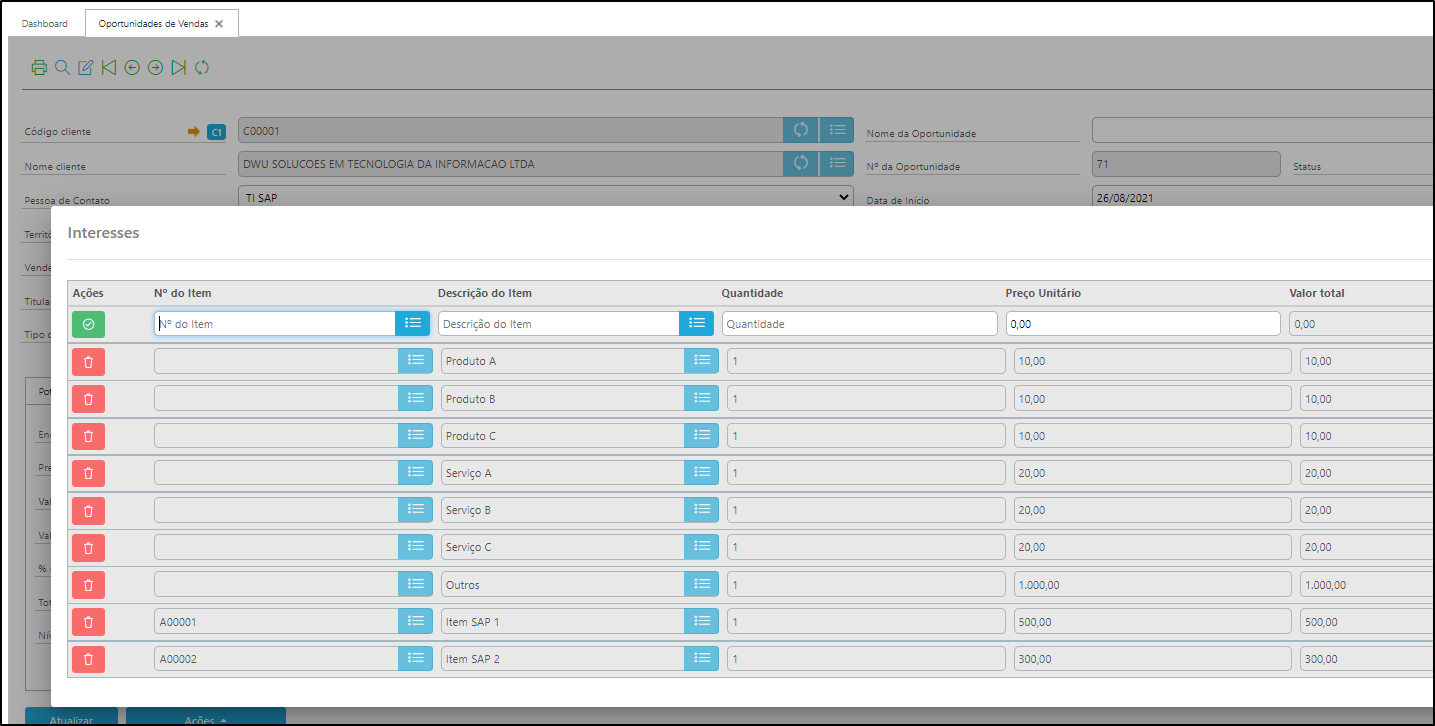Screen dimensions: 1435x726
Task: Click the Interesses dialog title
Action: click(x=103, y=233)
